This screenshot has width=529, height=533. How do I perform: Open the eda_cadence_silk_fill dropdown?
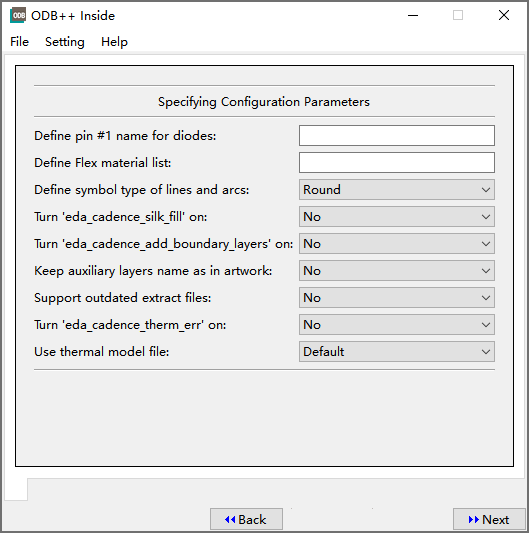(x=397, y=217)
